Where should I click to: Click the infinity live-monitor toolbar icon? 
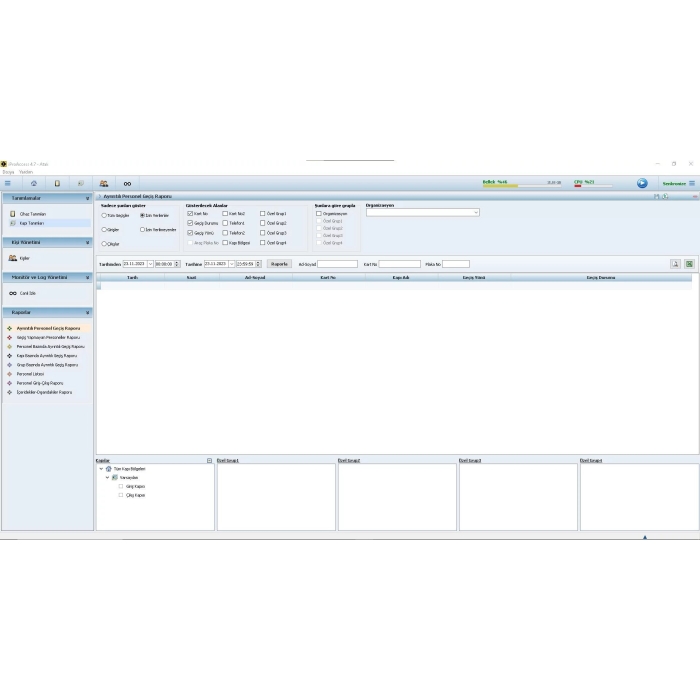(127, 184)
